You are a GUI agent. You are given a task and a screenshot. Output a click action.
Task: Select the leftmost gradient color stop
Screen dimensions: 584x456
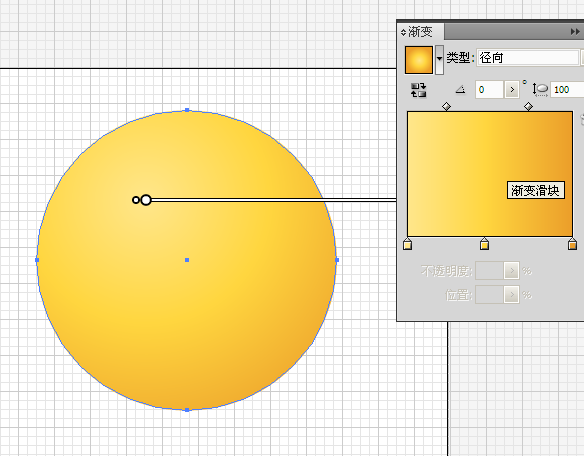click(407, 244)
